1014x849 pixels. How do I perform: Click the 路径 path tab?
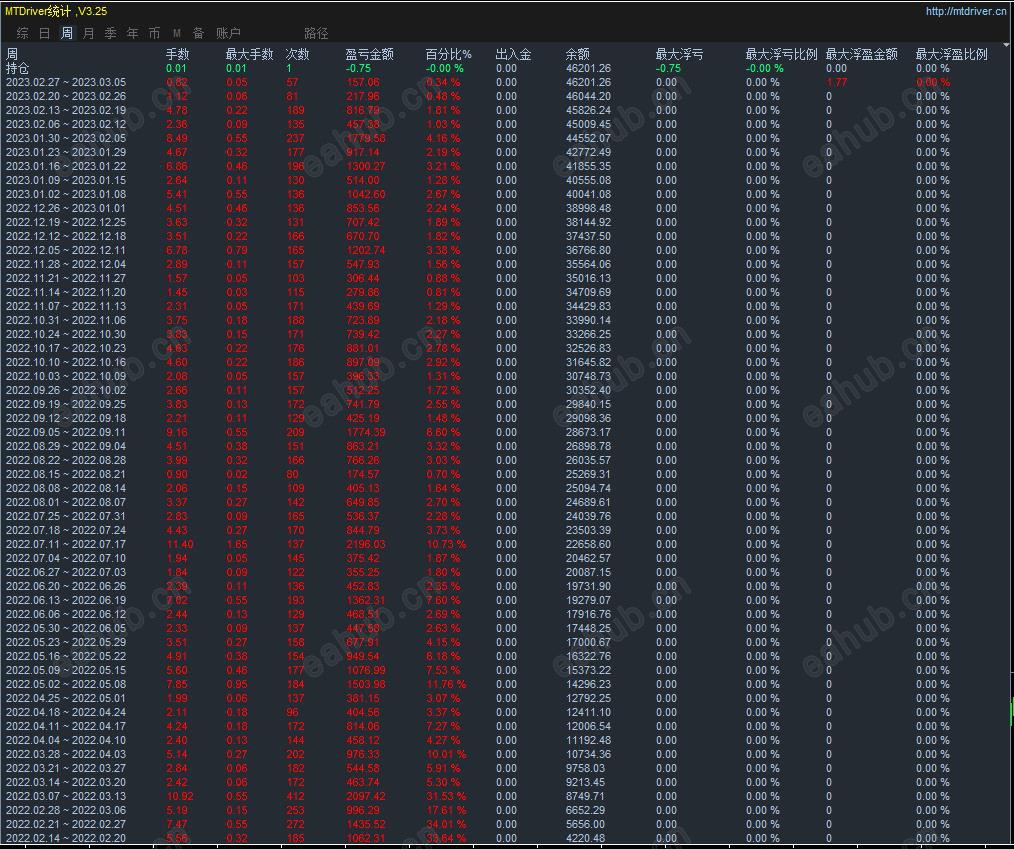pyautogui.click(x=316, y=33)
